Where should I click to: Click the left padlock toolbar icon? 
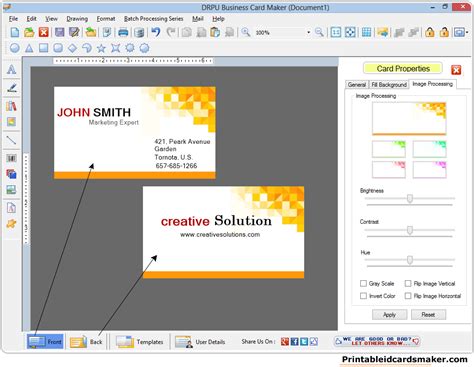coord(430,32)
